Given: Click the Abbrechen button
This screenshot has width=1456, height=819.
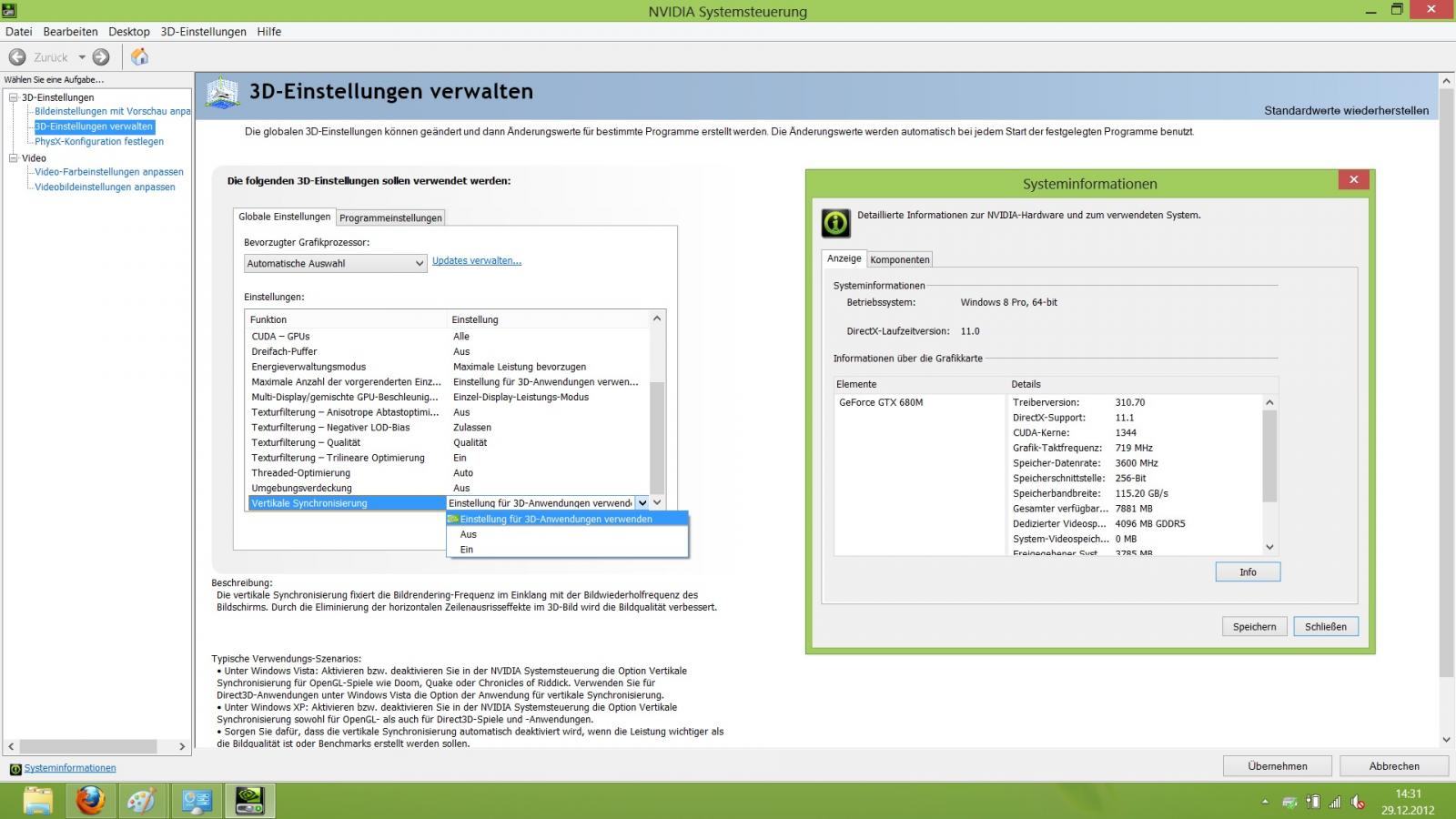Looking at the screenshot, I should [x=1394, y=766].
